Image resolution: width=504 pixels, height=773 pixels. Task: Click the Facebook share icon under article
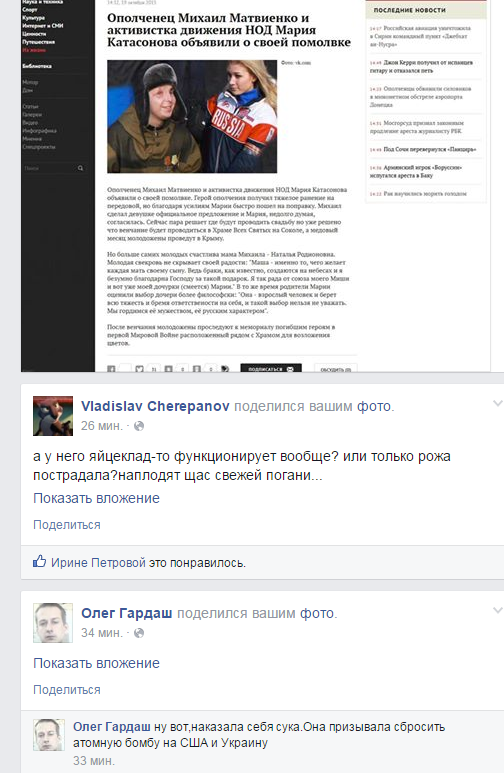(x=111, y=369)
